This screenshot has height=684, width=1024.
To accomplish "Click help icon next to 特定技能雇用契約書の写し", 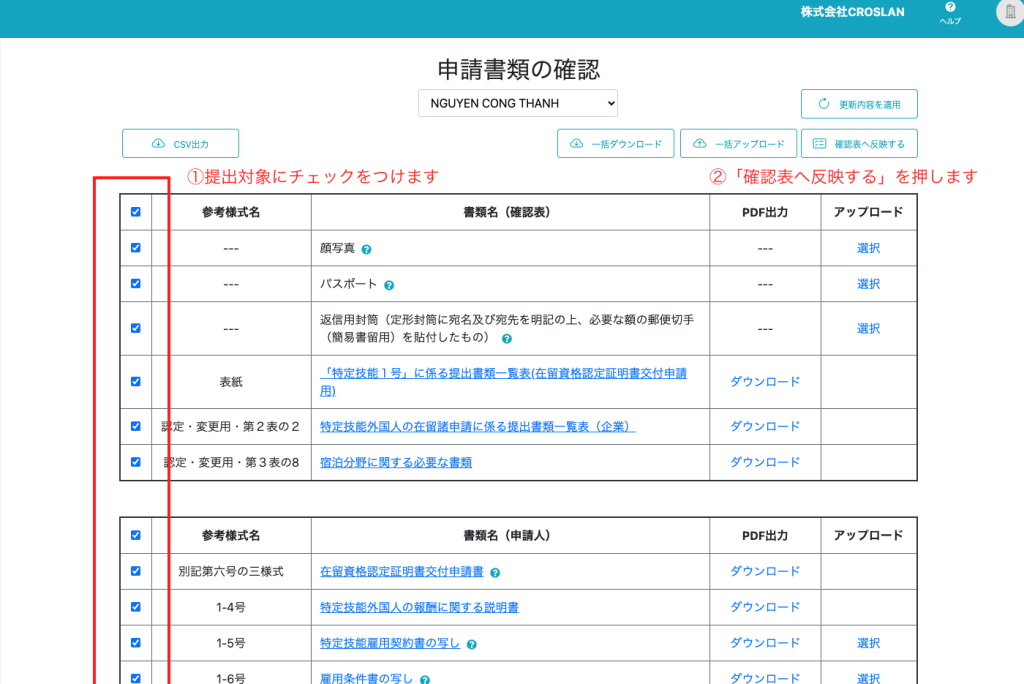I will 472,645.
